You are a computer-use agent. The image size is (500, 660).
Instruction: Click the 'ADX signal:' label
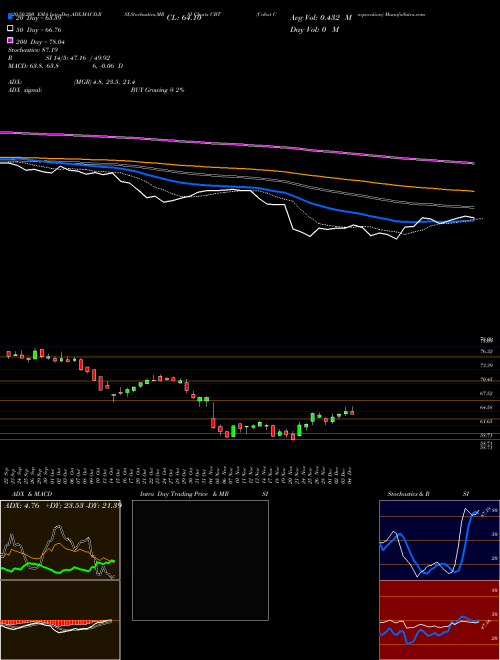click(x=25, y=90)
